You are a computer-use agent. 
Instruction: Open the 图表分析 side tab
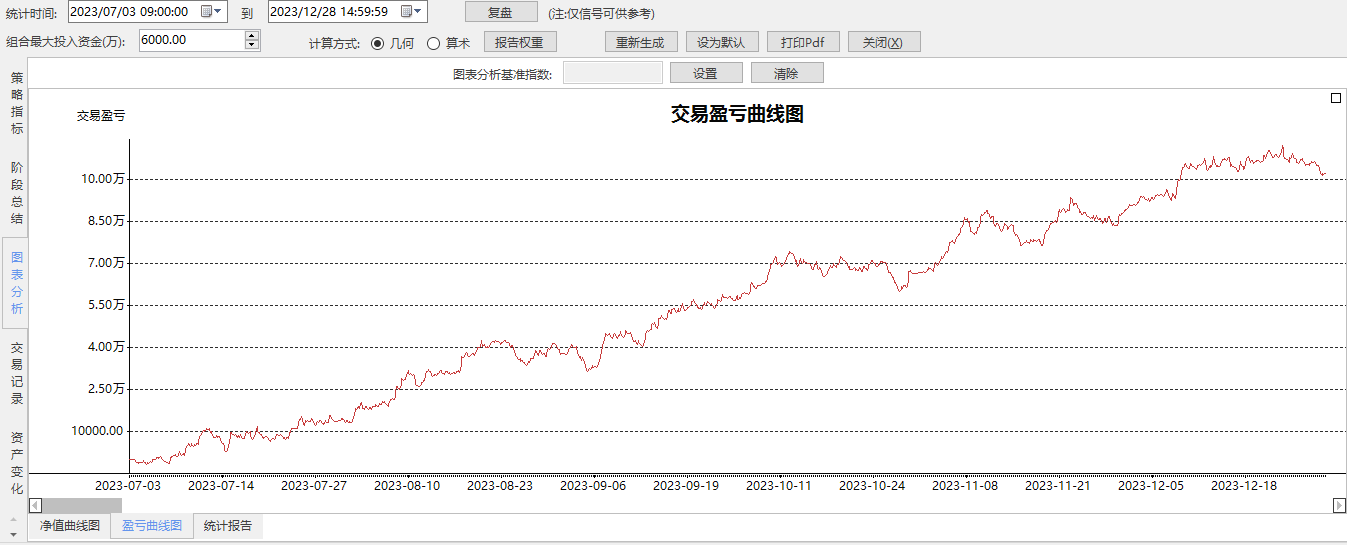pos(16,282)
